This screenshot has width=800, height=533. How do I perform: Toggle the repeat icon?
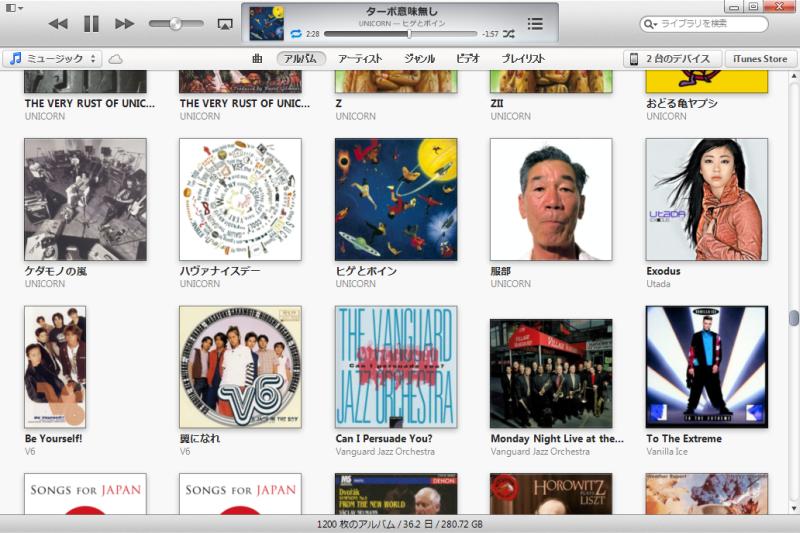tap(296, 34)
